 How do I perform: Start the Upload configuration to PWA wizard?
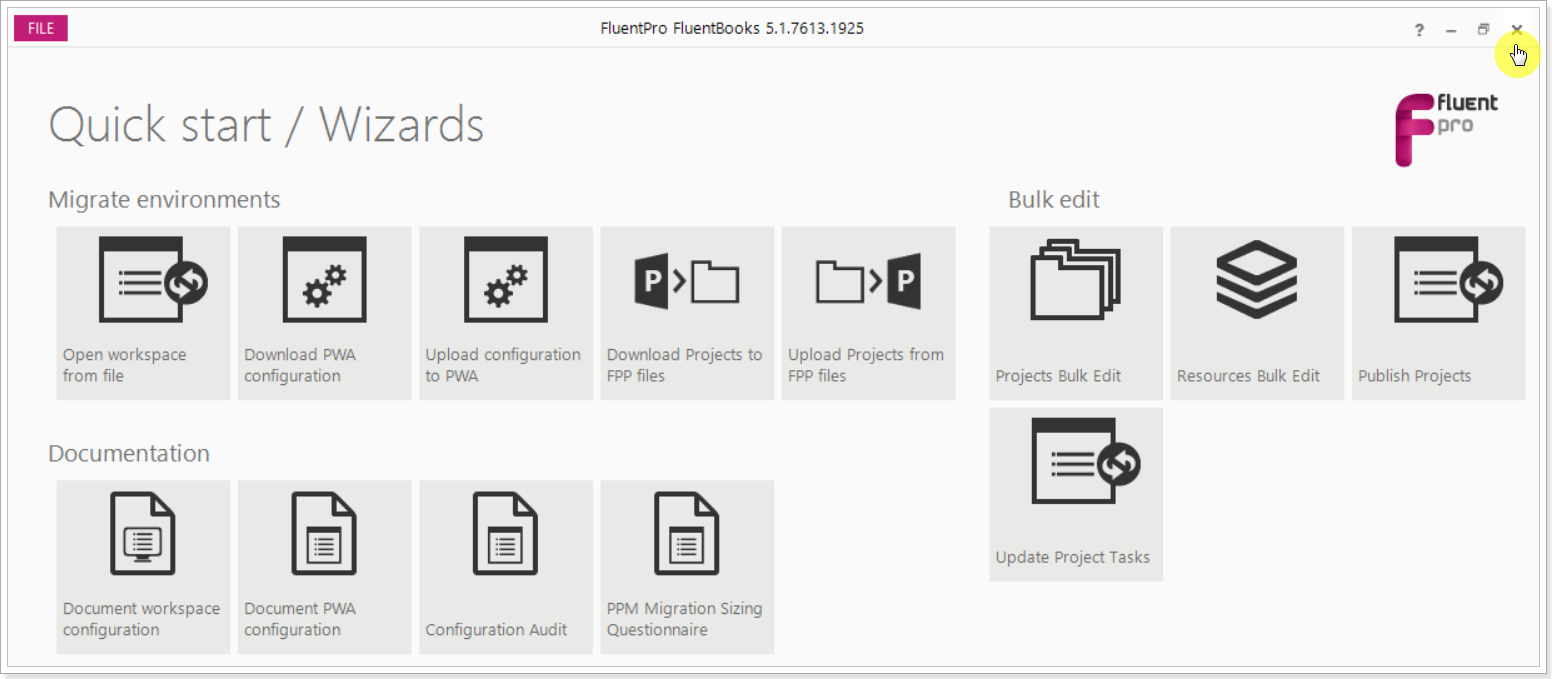[x=506, y=313]
